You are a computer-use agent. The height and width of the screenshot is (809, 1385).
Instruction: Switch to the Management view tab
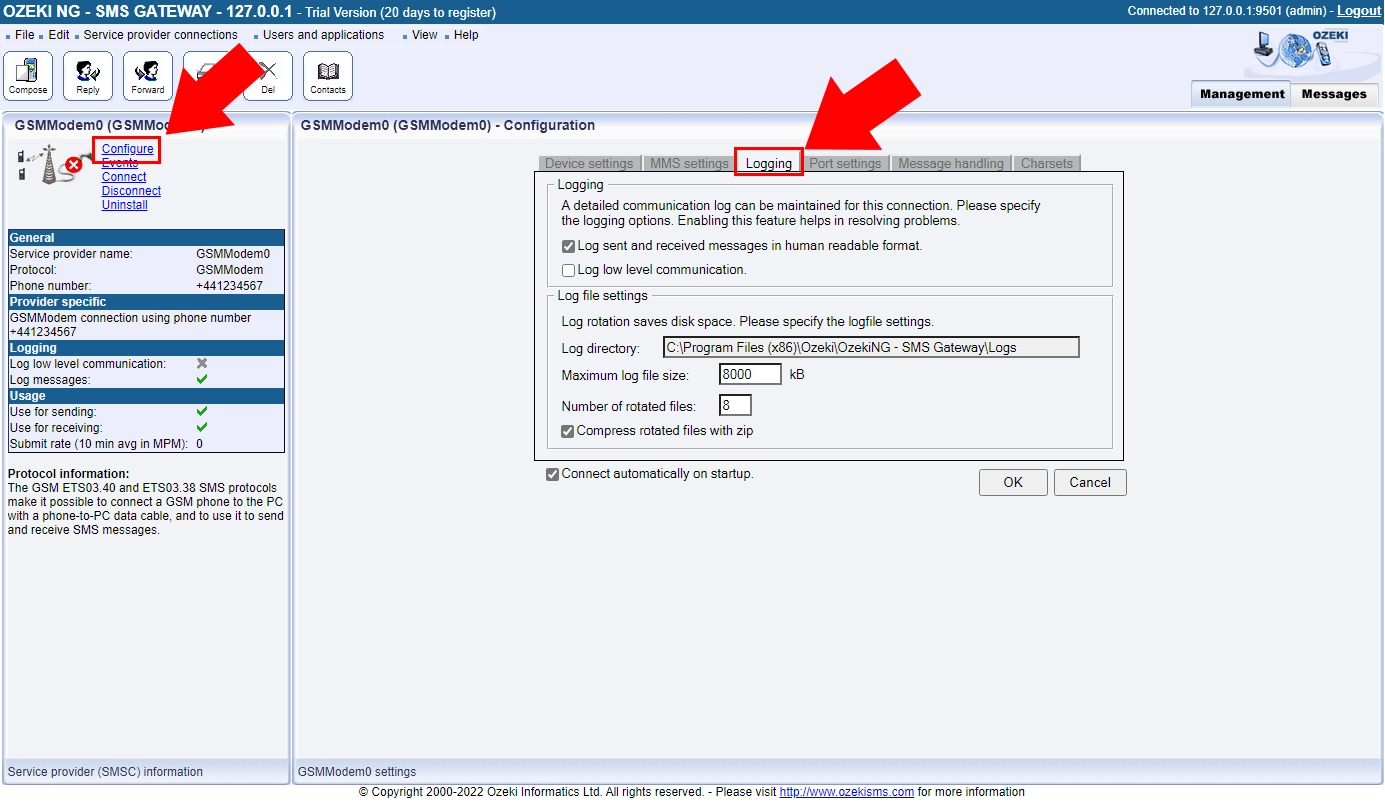click(1242, 94)
